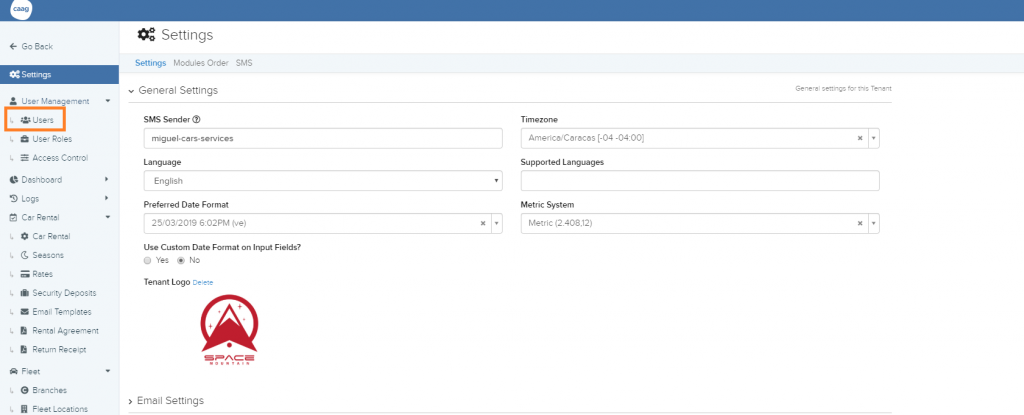The image size is (1024, 415).
Task: Click the Security Deposits icon
Action: tap(25, 293)
